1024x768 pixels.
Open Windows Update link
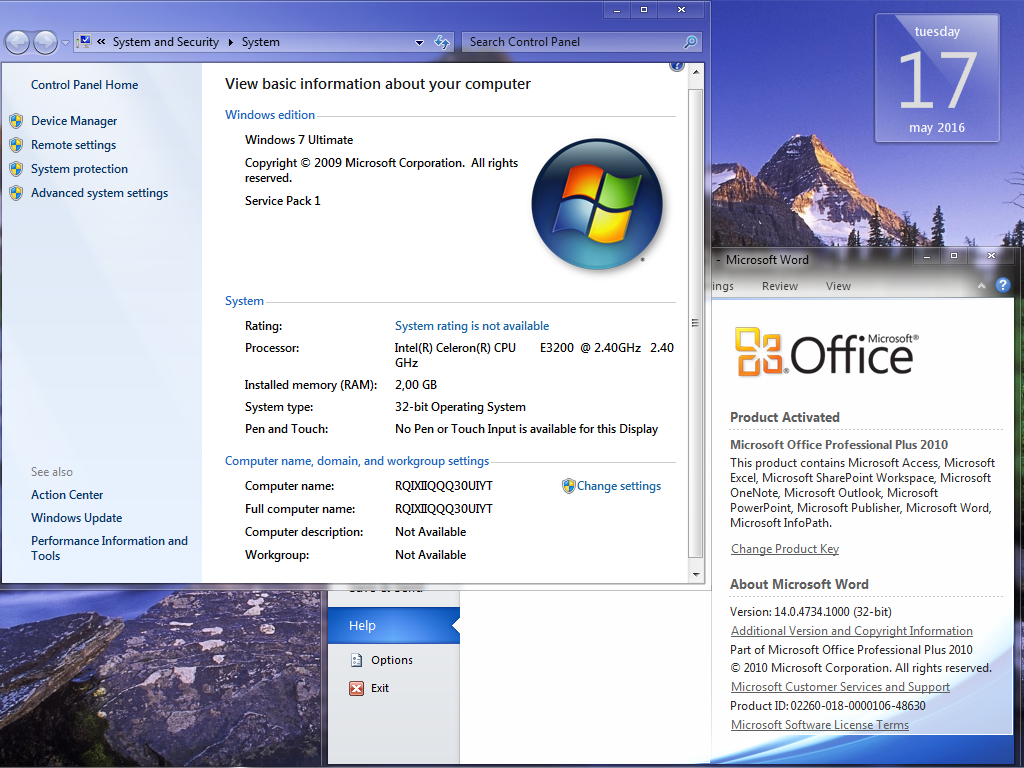(x=76, y=518)
